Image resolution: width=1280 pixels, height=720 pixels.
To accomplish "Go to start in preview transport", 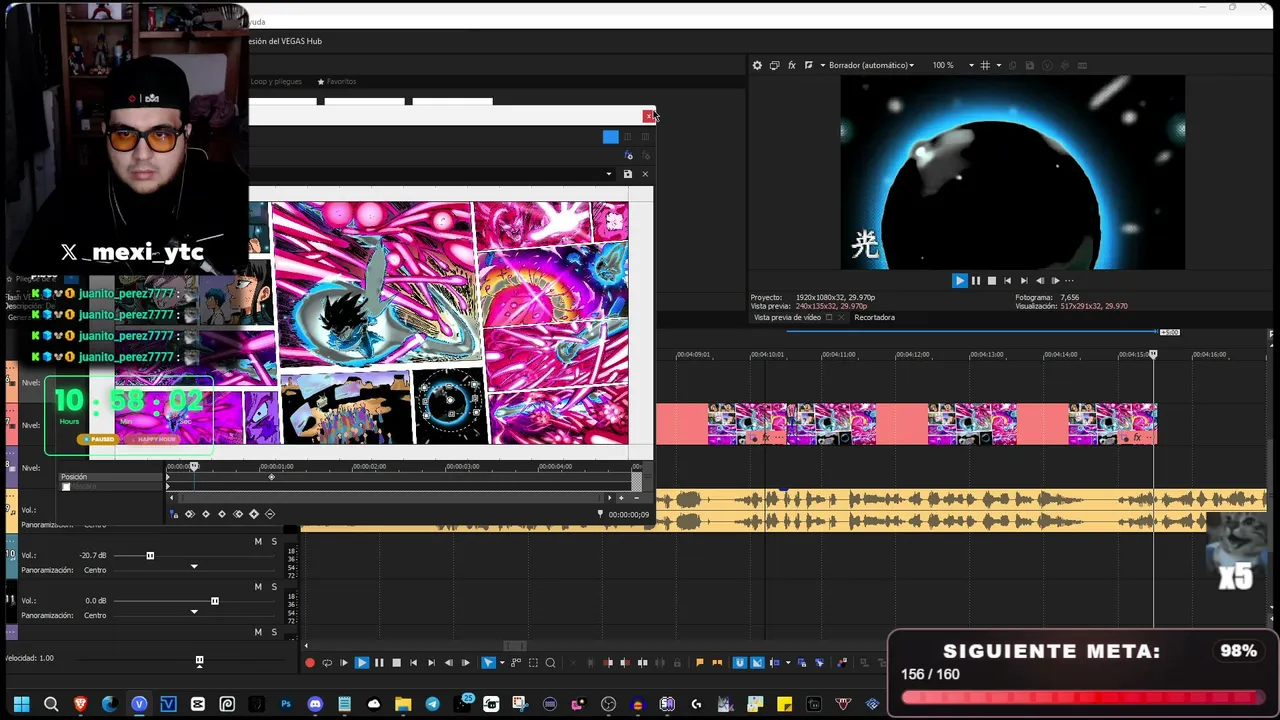I will (x=1007, y=281).
